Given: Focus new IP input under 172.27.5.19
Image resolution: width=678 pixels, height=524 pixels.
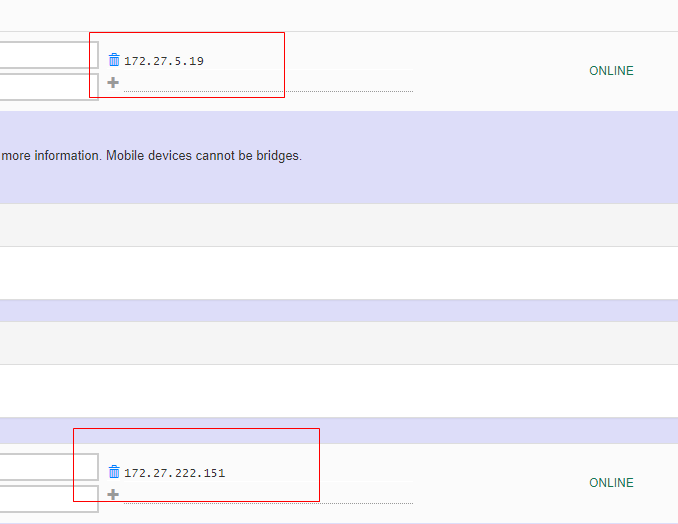Looking at the screenshot, I should coord(269,84).
